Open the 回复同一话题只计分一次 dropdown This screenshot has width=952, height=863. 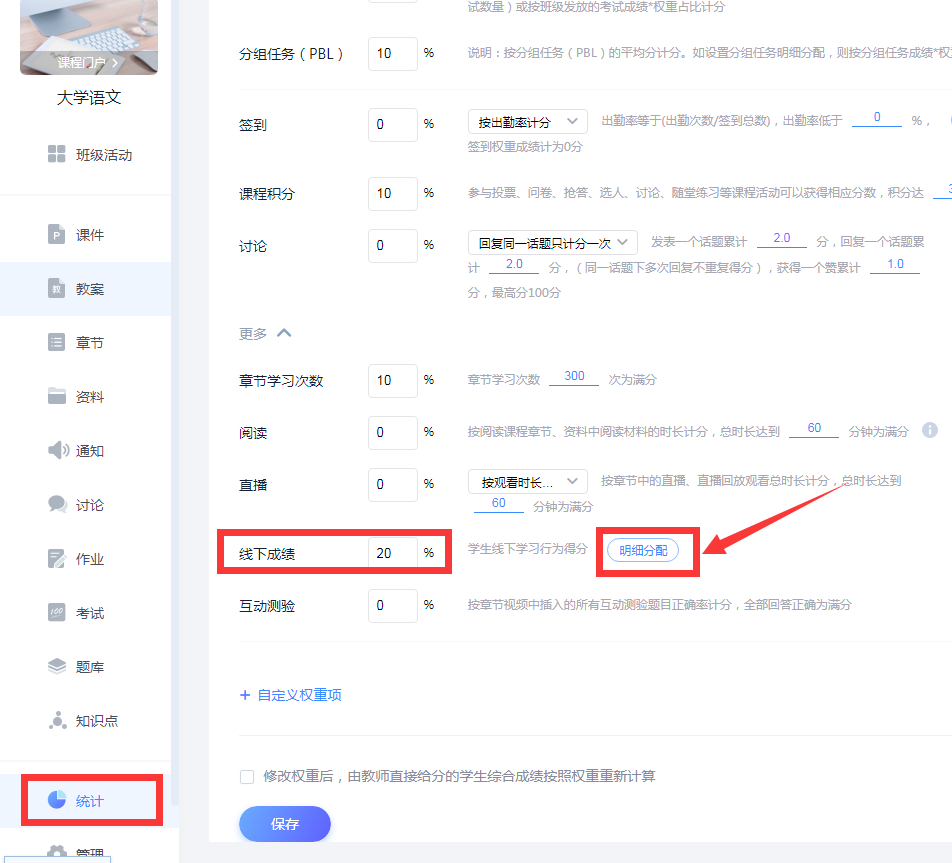[x=552, y=242]
